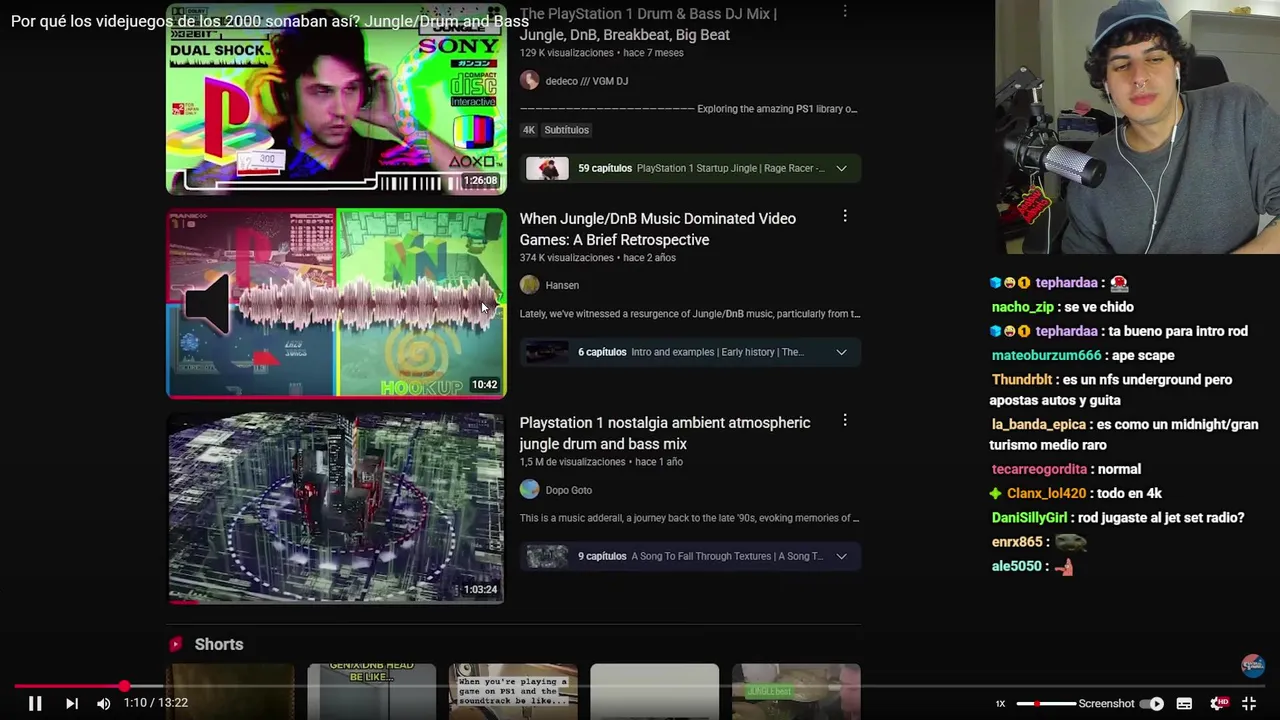Open 'Playstation 1 nostalgia ambient atmospheric' title
Image resolution: width=1280 pixels, height=720 pixels.
tap(664, 433)
